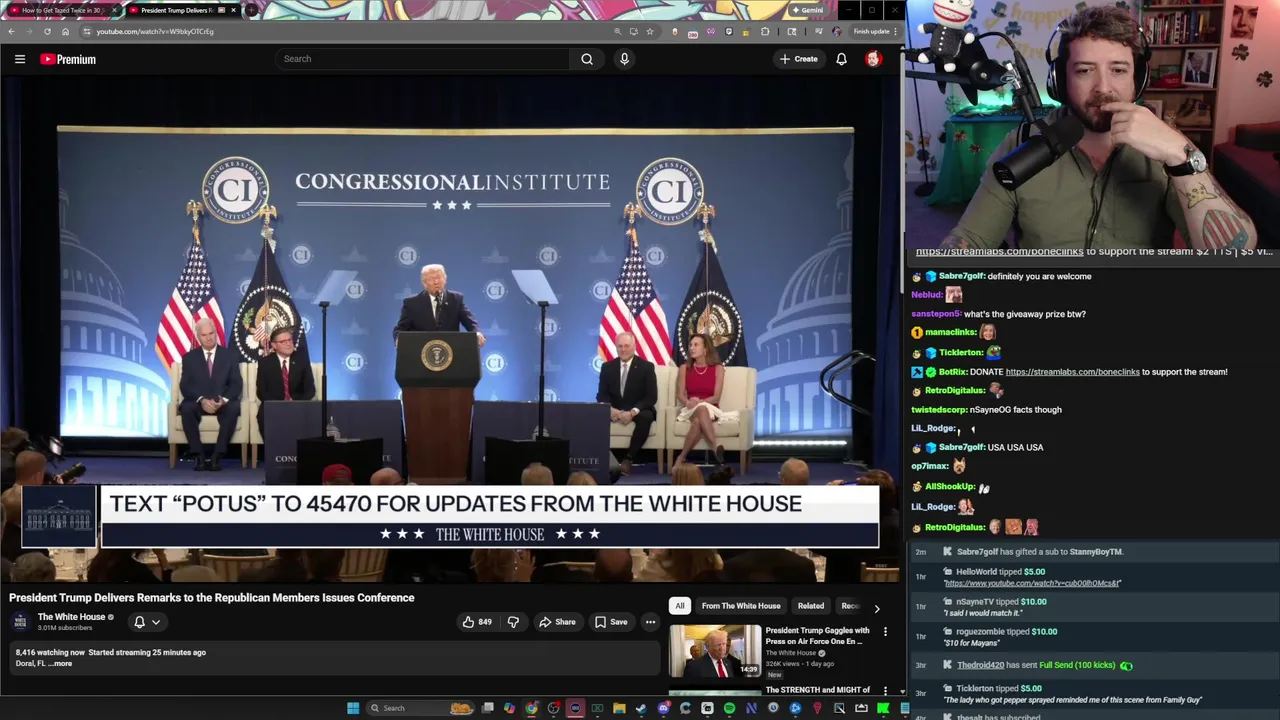Image resolution: width=1280 pixels, height=720 pixels.
Task: Focus the YouTube search field
Action: tap(422, 59)
